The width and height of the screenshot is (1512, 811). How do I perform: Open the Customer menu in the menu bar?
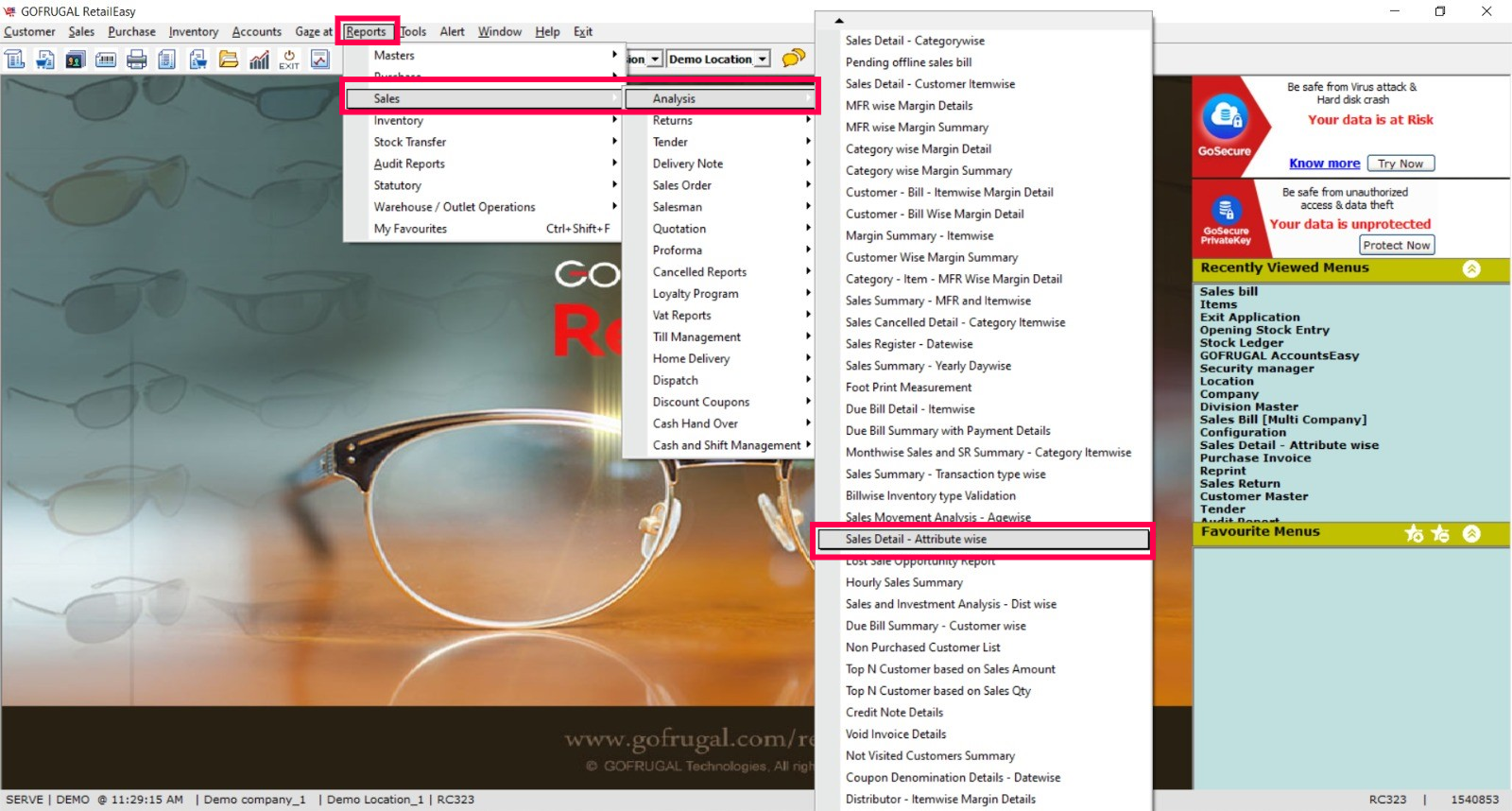(29, 31)
